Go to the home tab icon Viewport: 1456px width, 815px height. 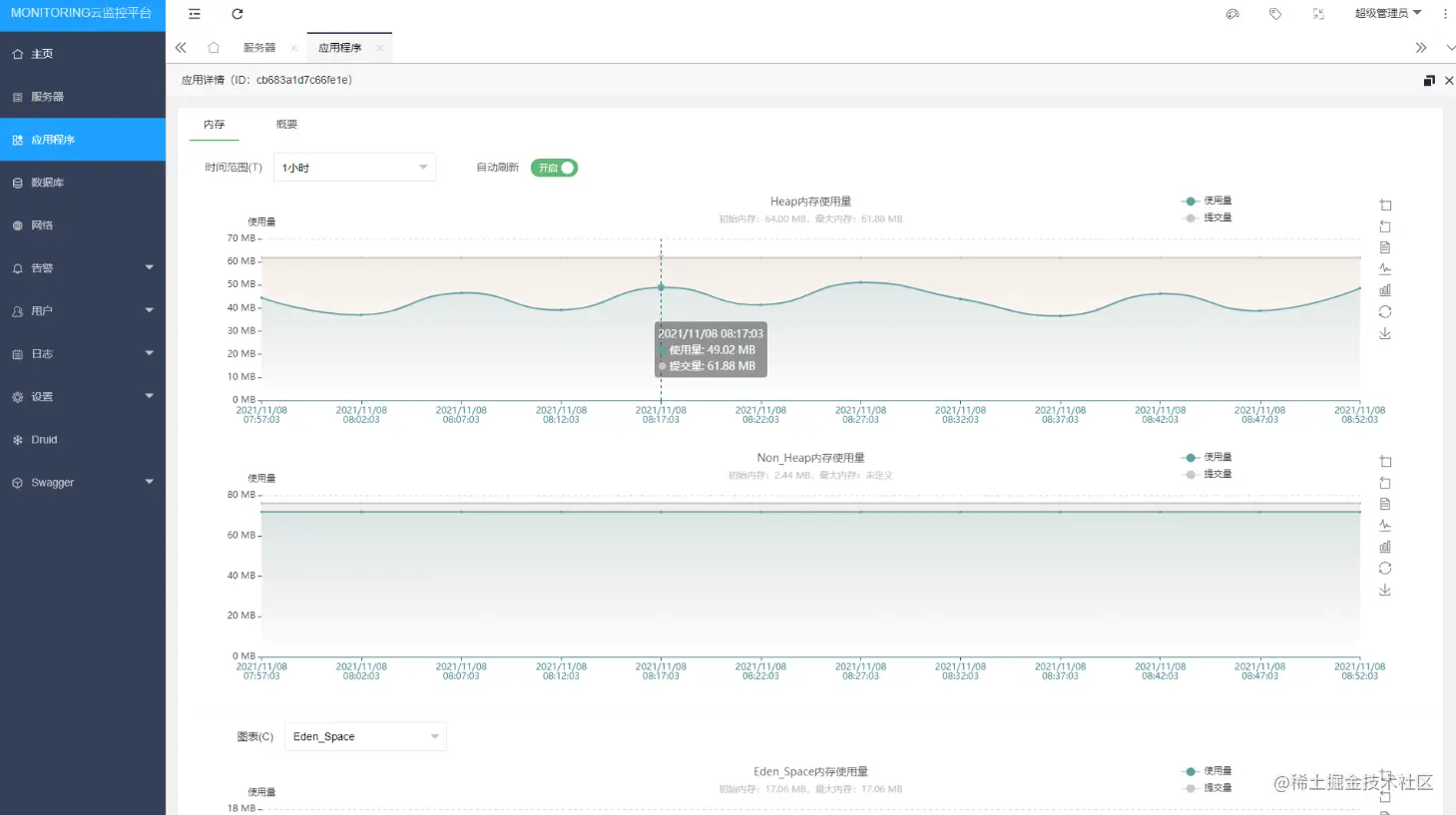coord(214,48)
